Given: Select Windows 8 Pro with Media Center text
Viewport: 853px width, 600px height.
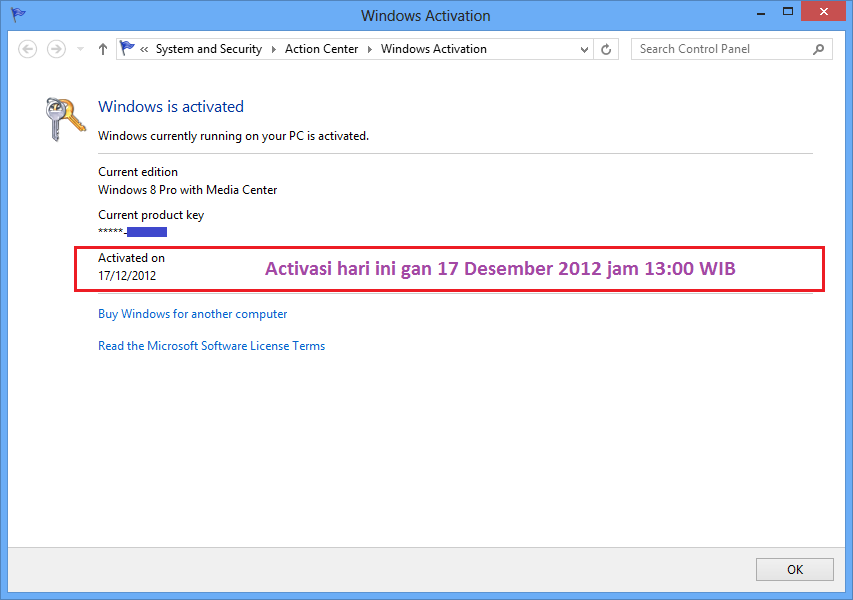Looking at the screenshot, I should click(188, 190).
